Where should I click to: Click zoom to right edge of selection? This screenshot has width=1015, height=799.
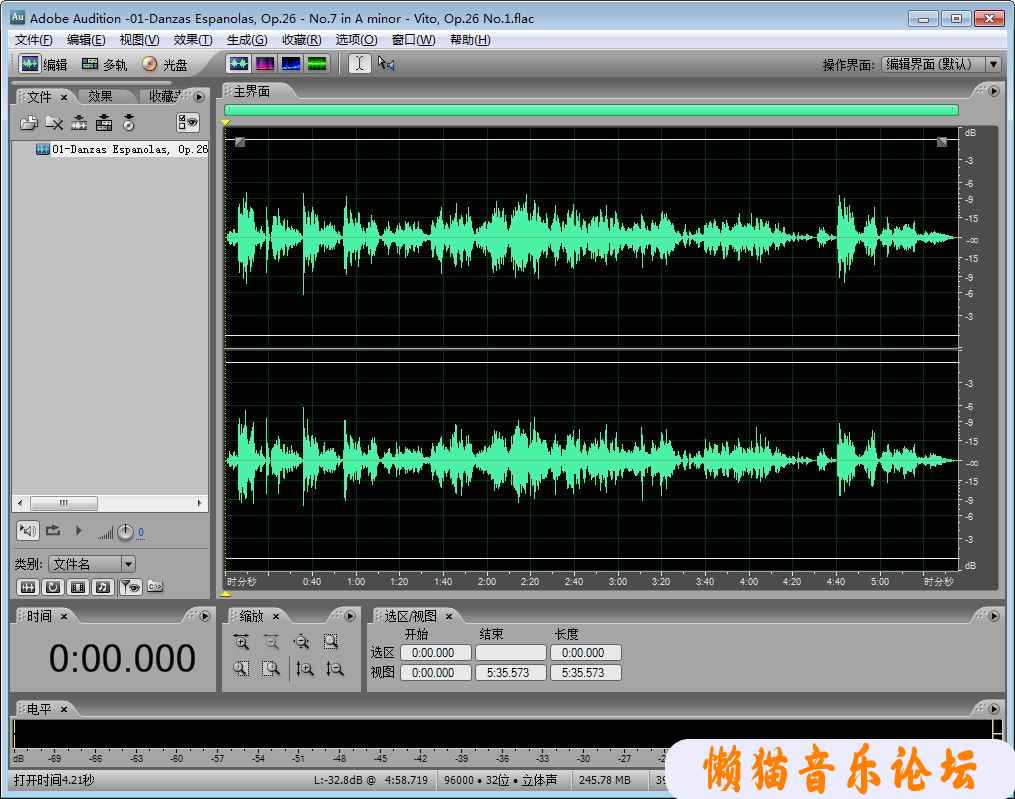click(x=271, y=669)
